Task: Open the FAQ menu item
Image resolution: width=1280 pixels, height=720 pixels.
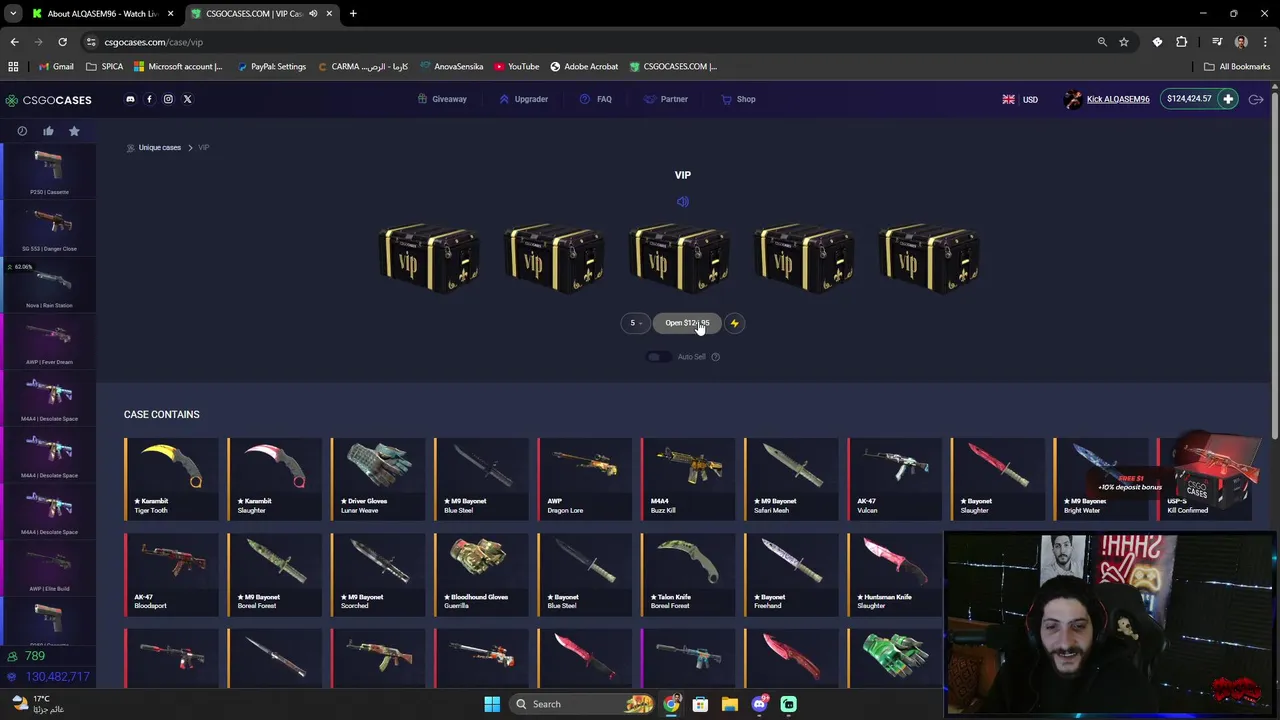Action: pos(596,99)
